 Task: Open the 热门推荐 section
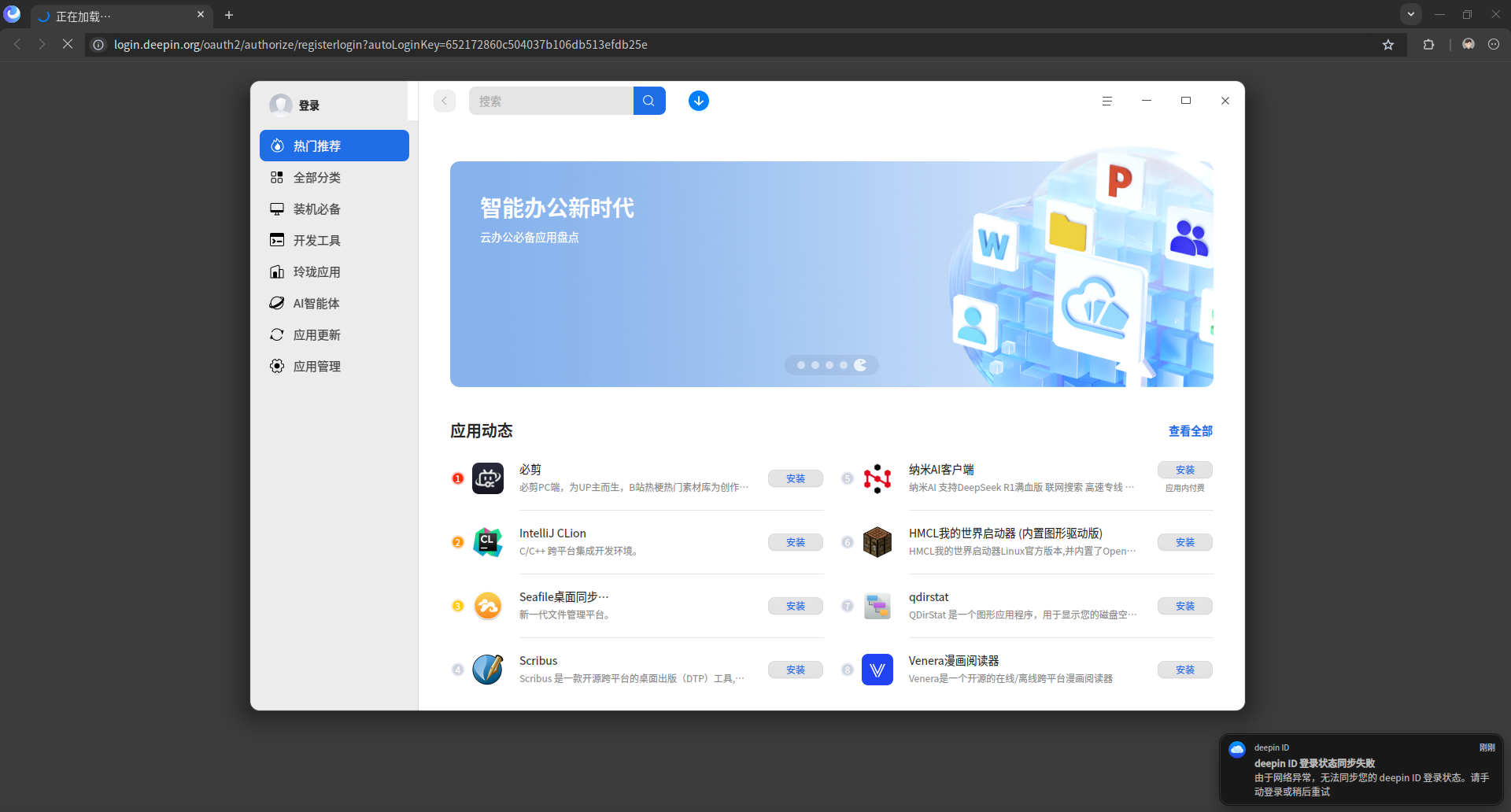click(334, 146)
